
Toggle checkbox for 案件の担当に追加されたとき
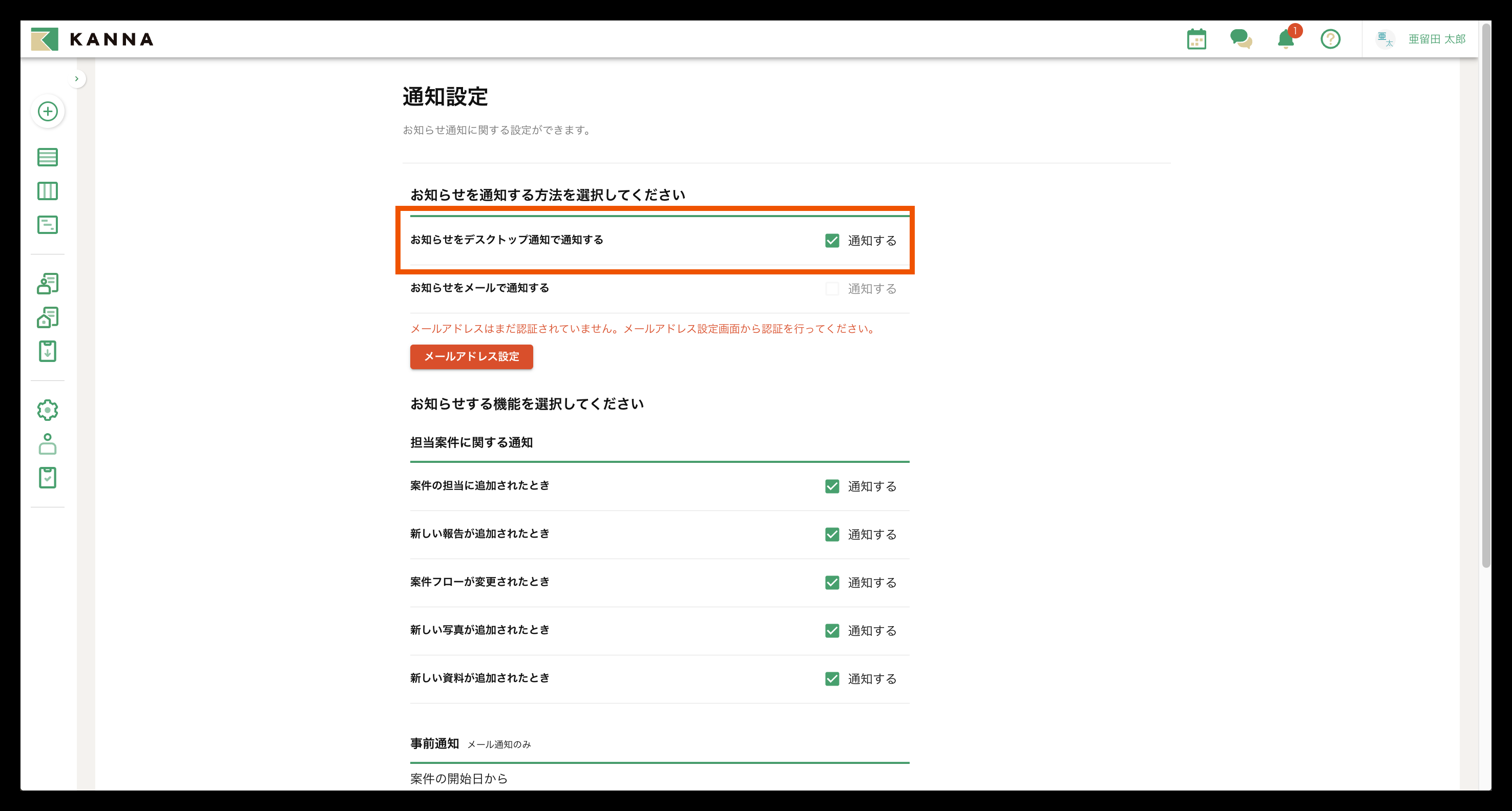pos(832,486)
